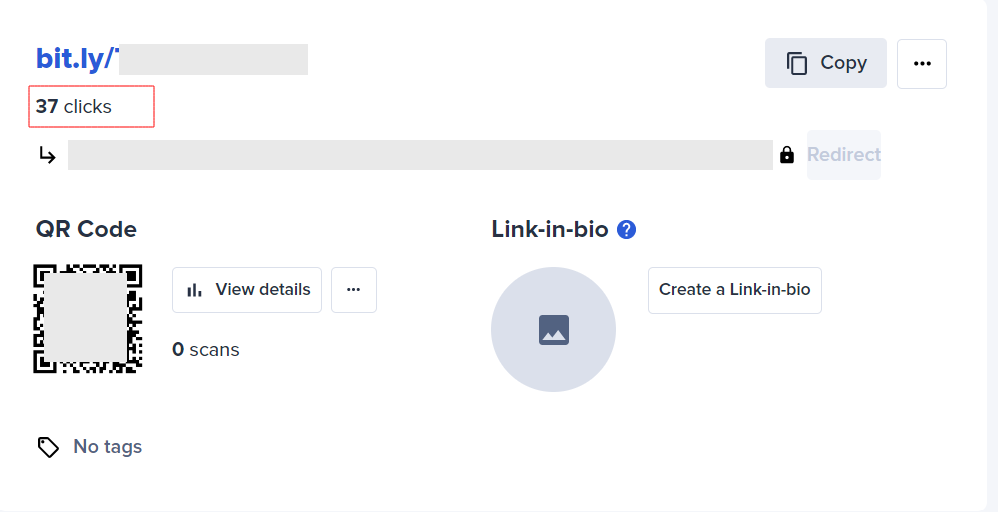Select the QR code image

point(87,318)
